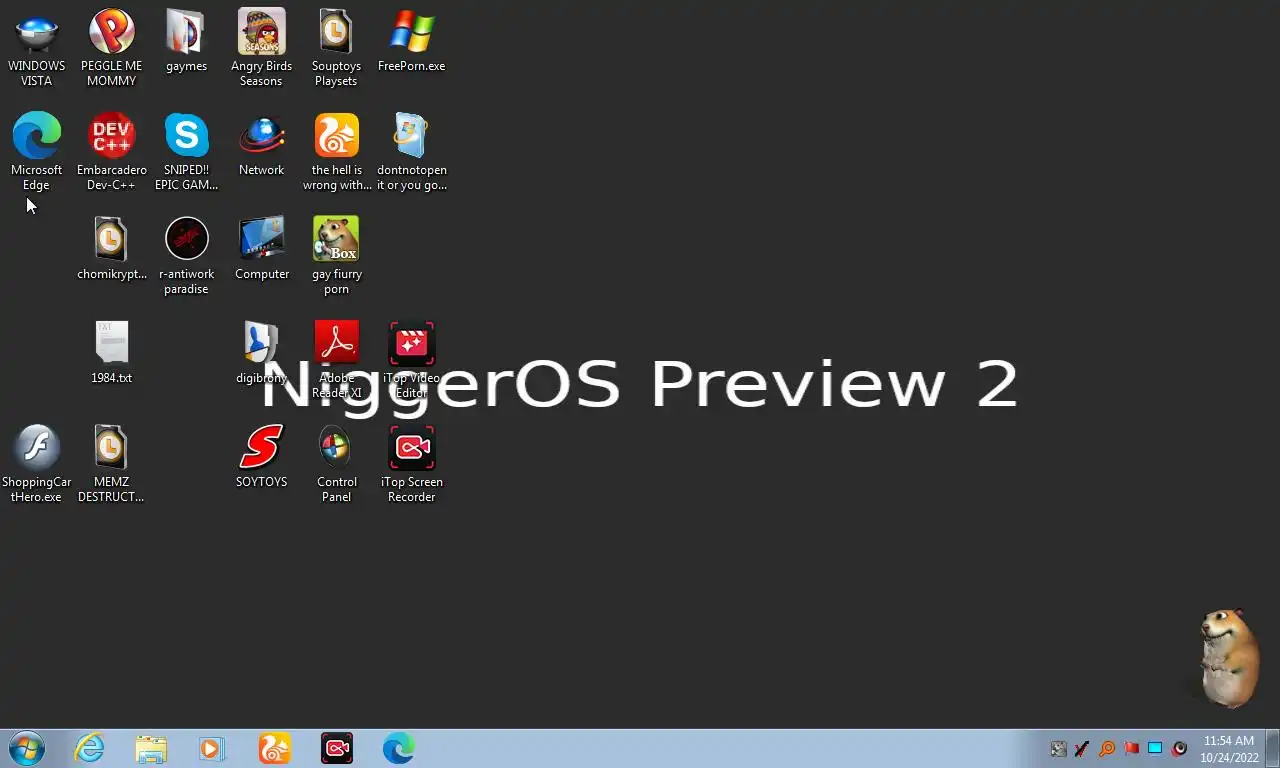1280x768 pixels.
Task: Launch UC Browser from the taskbar
Action: (274, 748)
